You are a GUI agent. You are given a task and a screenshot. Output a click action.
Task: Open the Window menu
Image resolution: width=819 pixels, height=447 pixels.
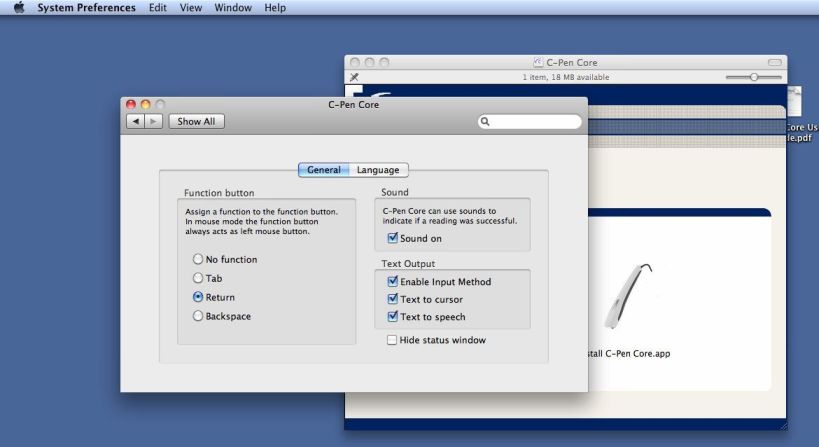pos(233,7)
